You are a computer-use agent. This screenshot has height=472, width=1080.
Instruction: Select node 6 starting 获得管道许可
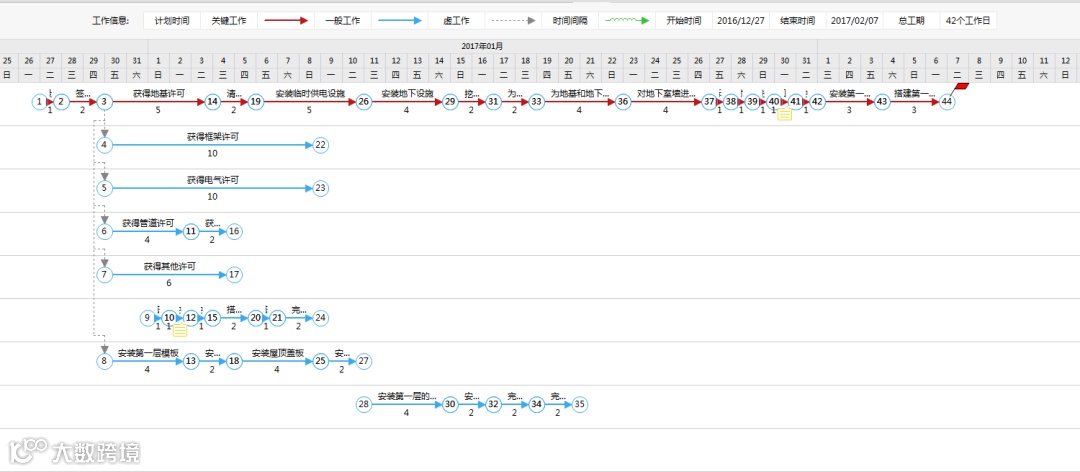pyautogui.click(x=104, y=232)
